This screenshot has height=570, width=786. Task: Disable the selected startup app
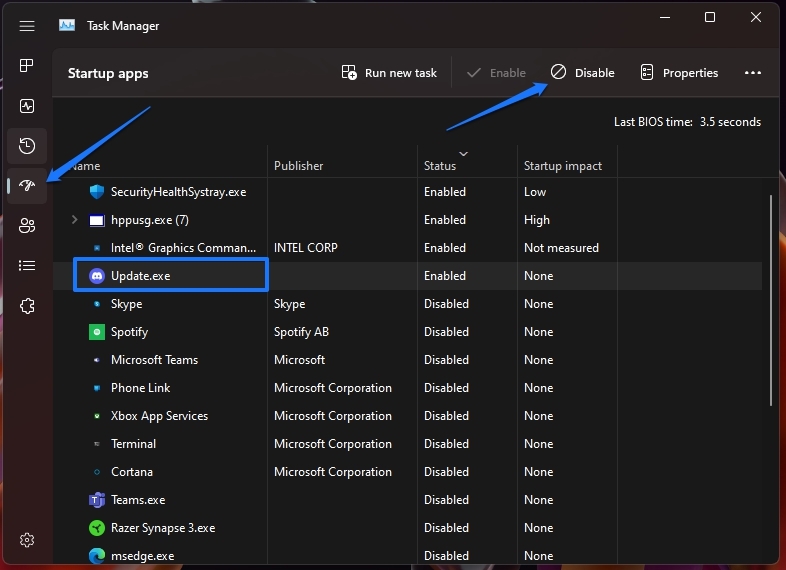coord(582,73)
